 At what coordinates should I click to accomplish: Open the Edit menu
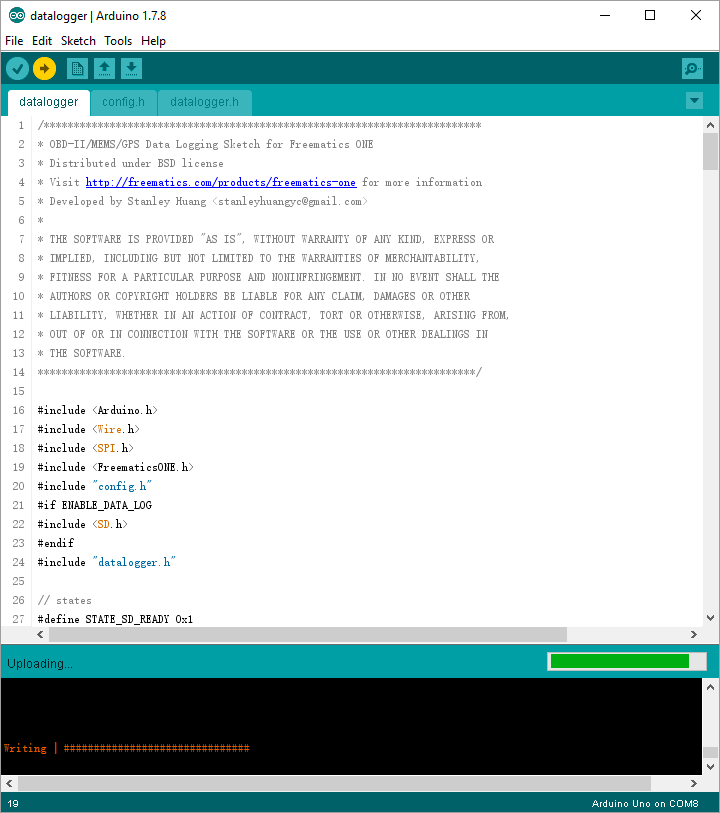[42, 41]
